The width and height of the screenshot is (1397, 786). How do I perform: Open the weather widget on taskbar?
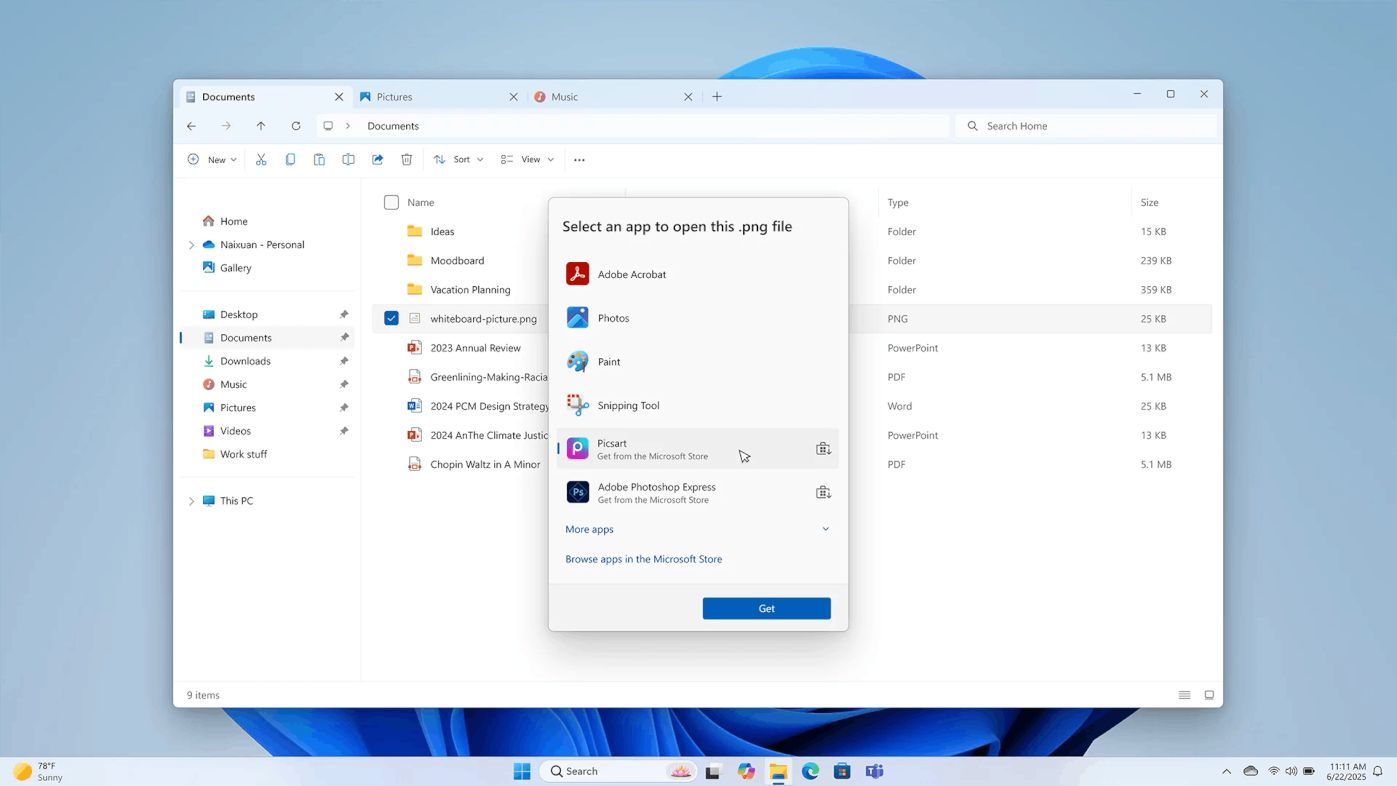(x=38, y=771)
